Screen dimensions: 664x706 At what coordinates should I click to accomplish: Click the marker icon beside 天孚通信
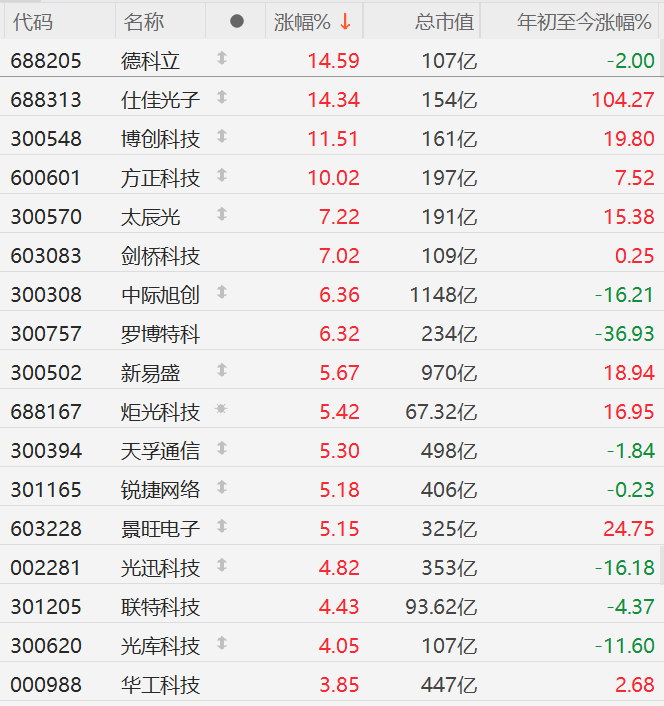pyautogui.click(x=221, y=448)
